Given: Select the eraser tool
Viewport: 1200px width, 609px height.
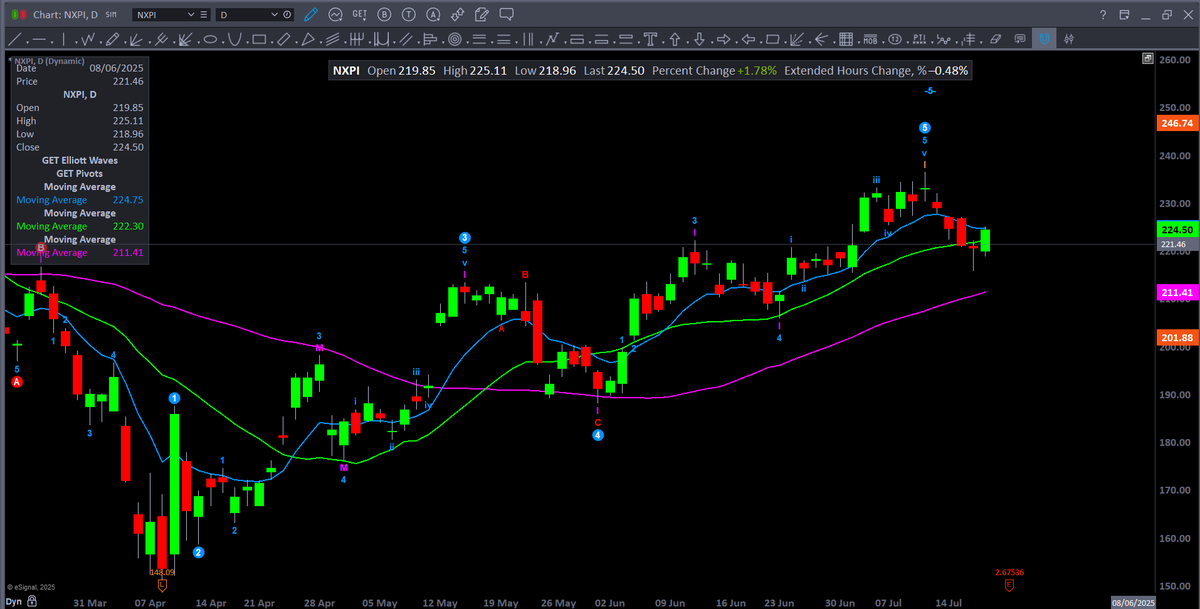Looking at the screenshot, I should coord(995,39).
